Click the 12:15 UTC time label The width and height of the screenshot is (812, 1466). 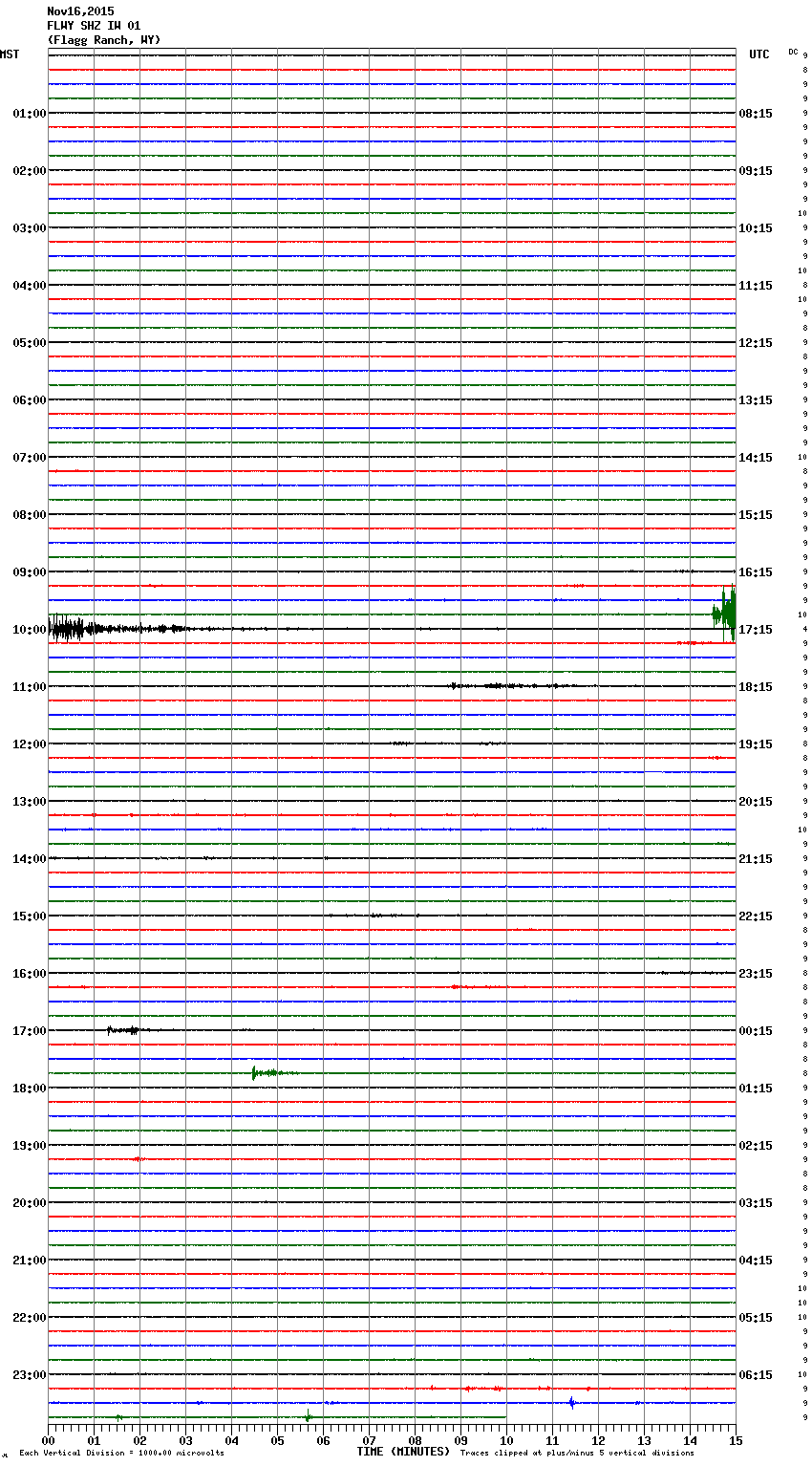(756, 343)
